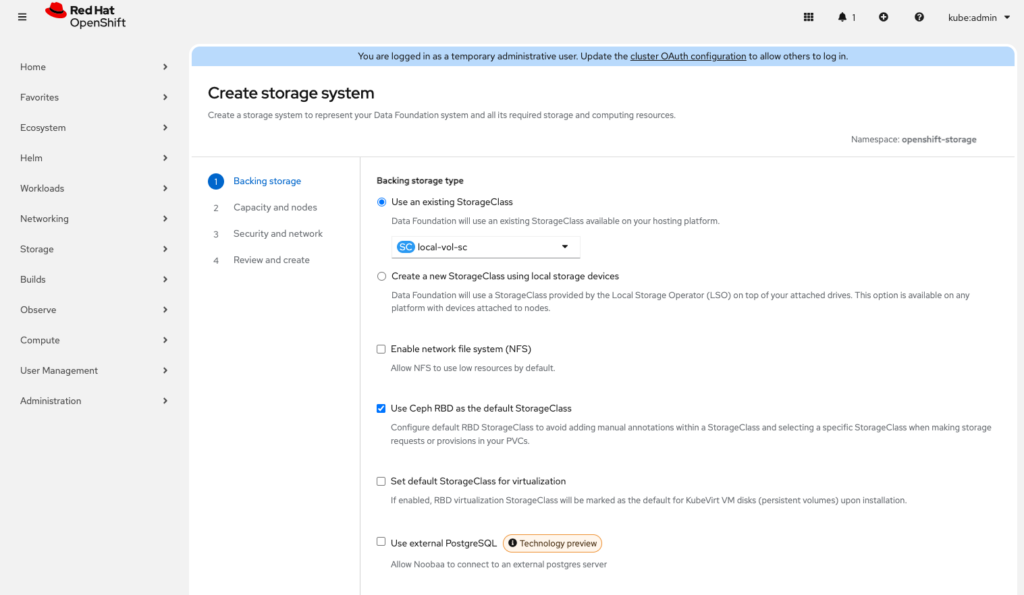Click the Technology preview badge
Screen dimensions: 1024x595
point(552,543)
